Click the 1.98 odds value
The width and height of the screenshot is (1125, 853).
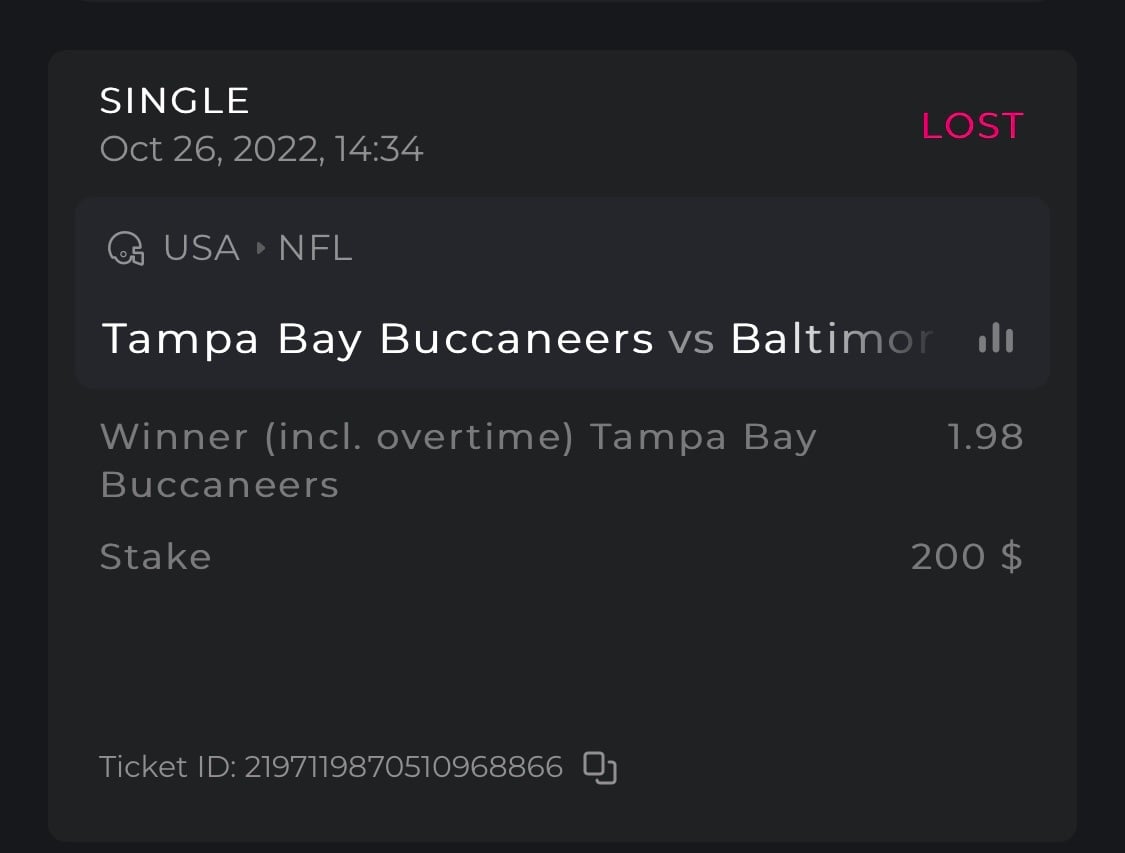click(x=985, y=437)
